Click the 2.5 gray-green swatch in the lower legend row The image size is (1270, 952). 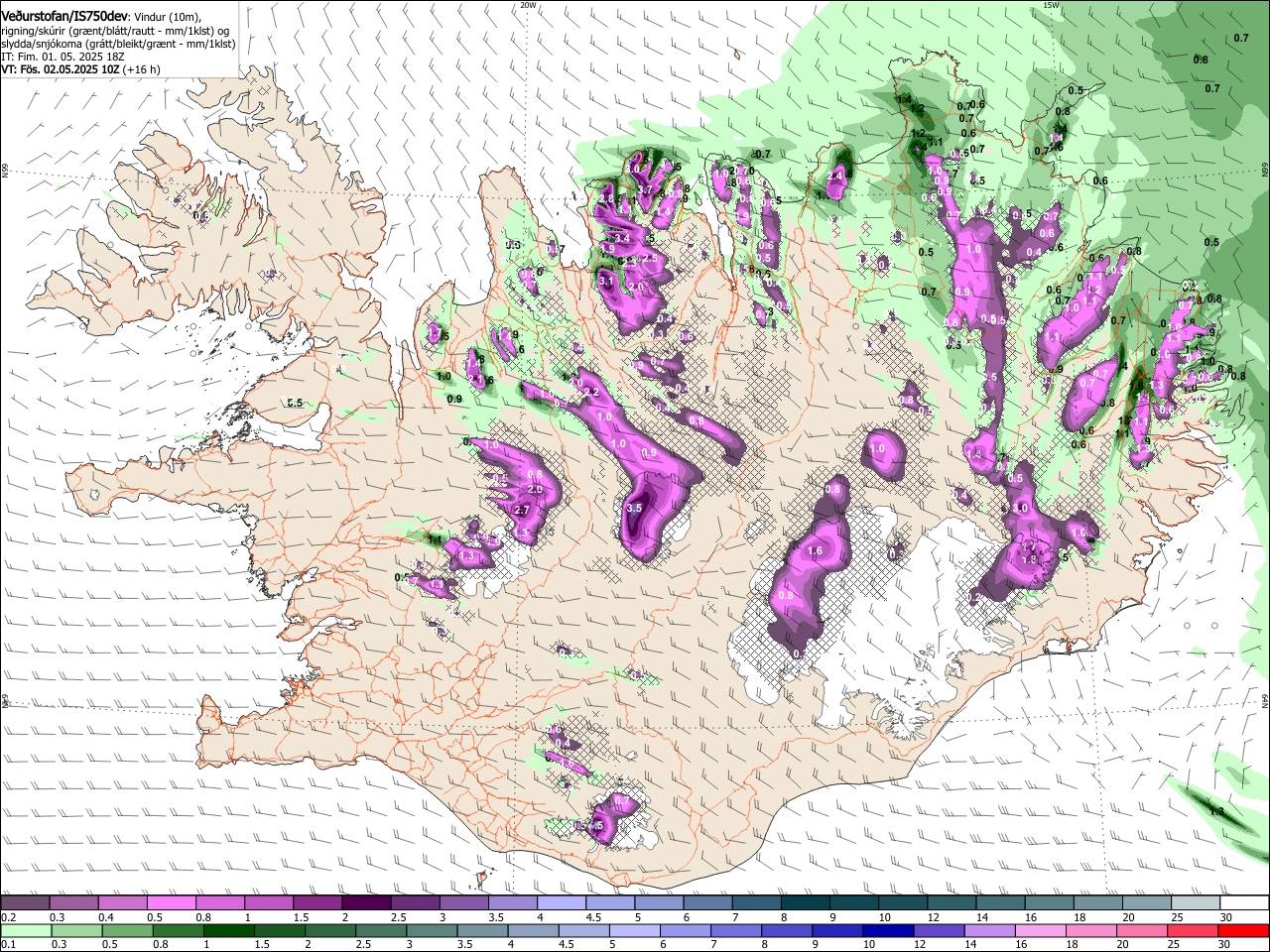pos(381,930)
